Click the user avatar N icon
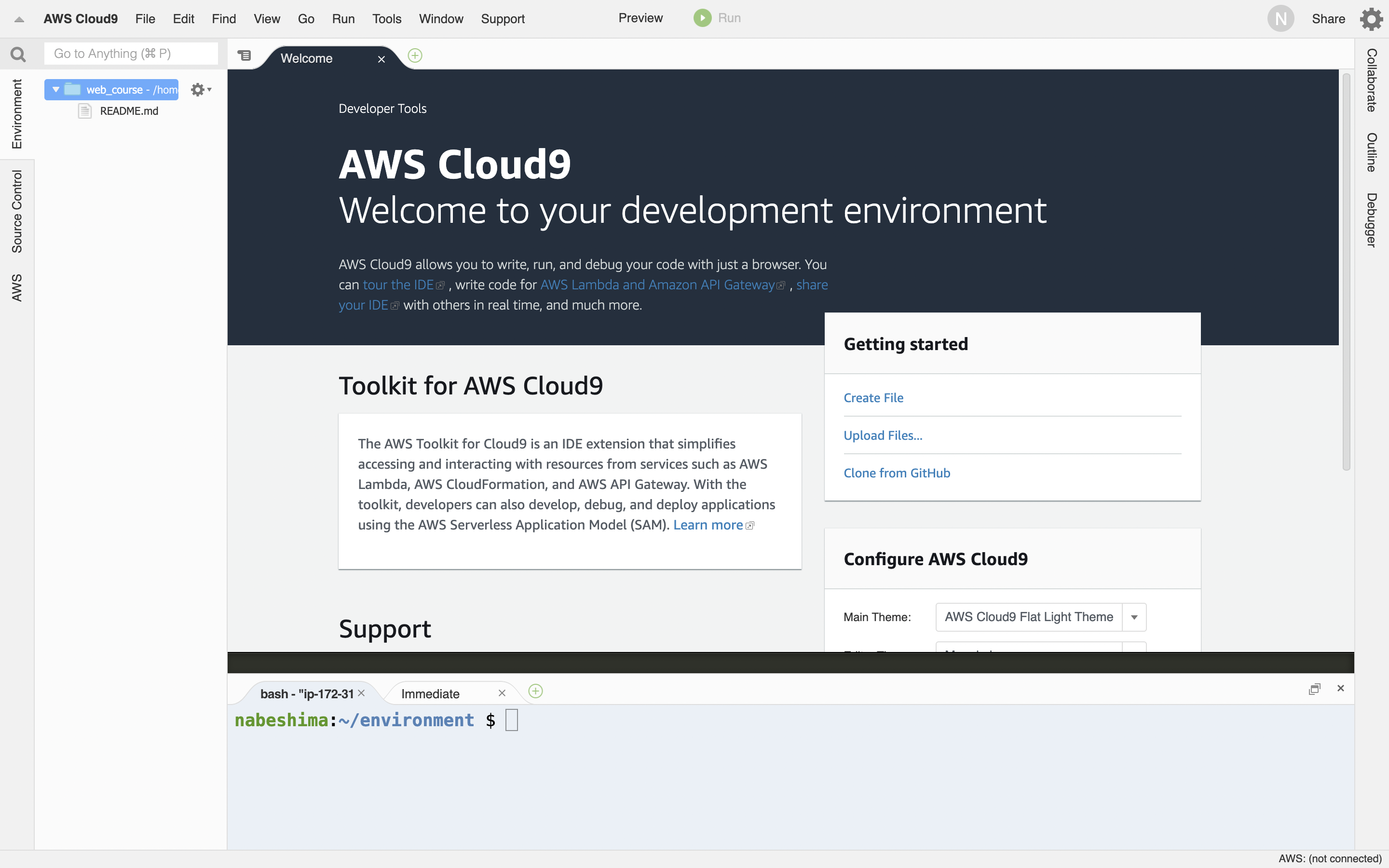The height and width of the screenshot is (868, 1389). coord(1280,19)
